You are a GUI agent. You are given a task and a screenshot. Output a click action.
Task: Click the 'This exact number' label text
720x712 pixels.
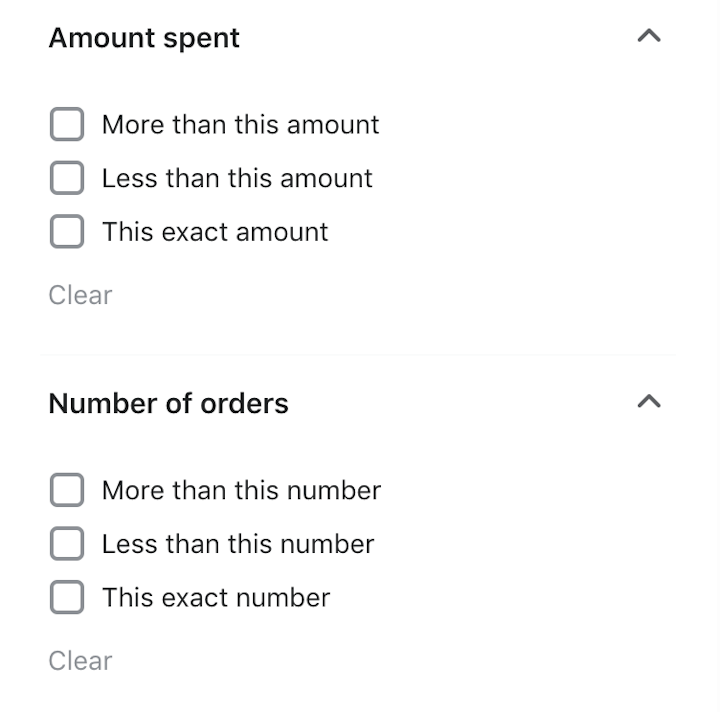click(x=216, y=598)
